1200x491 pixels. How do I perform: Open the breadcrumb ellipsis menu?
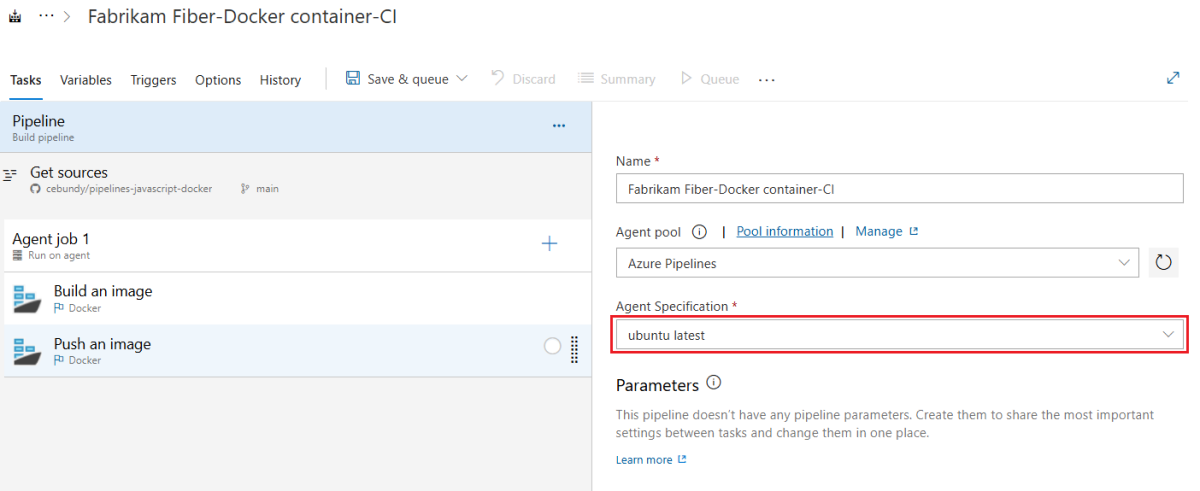[46, 17]
